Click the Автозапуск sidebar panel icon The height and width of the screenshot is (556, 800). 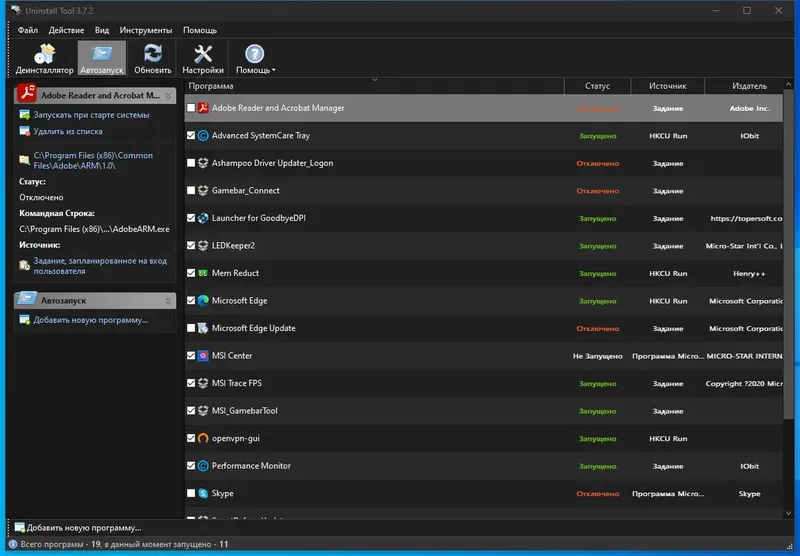pyautogui.click(x=27, y=299)
